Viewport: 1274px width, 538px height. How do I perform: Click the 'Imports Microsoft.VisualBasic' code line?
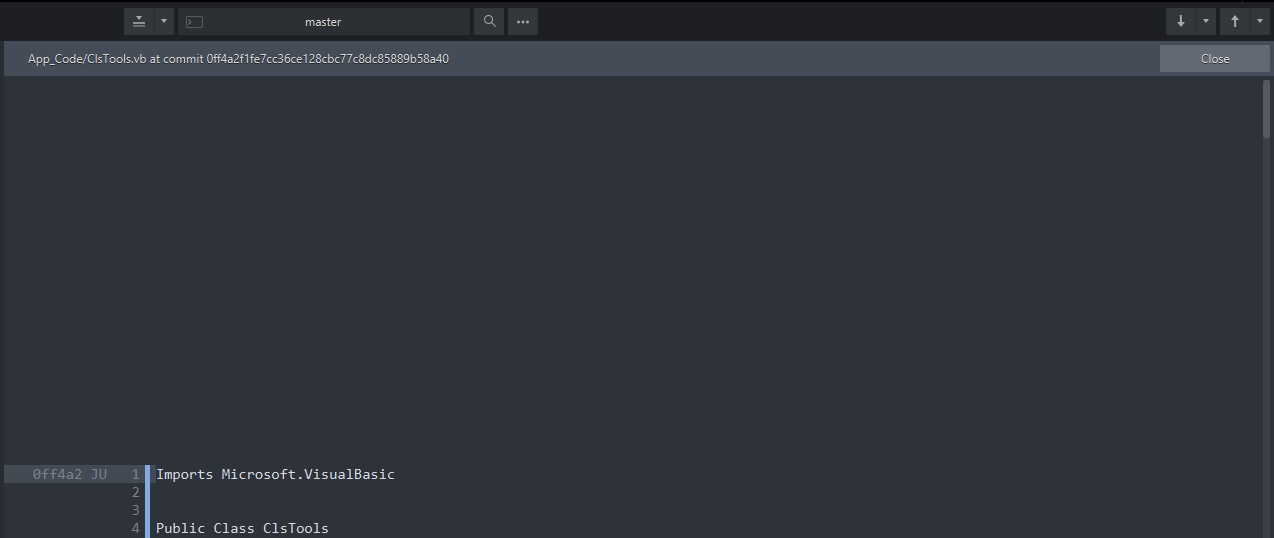(275, 474)
